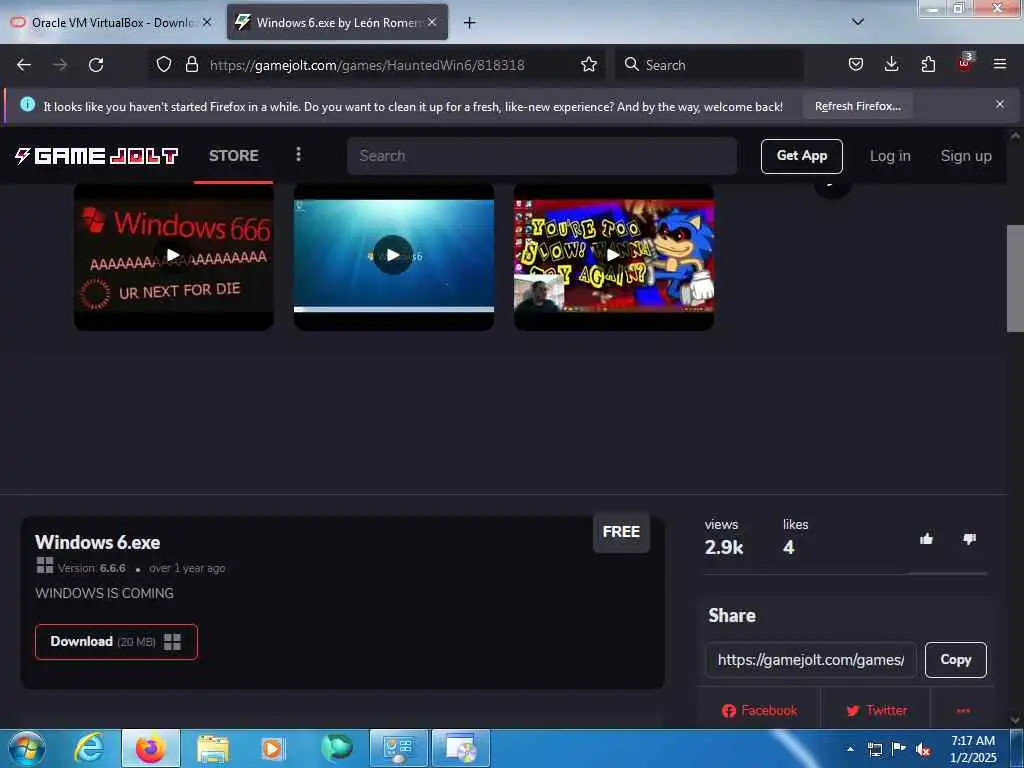This screenshot has height=768, width=1024.
Task: Show hidden tray icons arrow
Action: tap(850, 749)
